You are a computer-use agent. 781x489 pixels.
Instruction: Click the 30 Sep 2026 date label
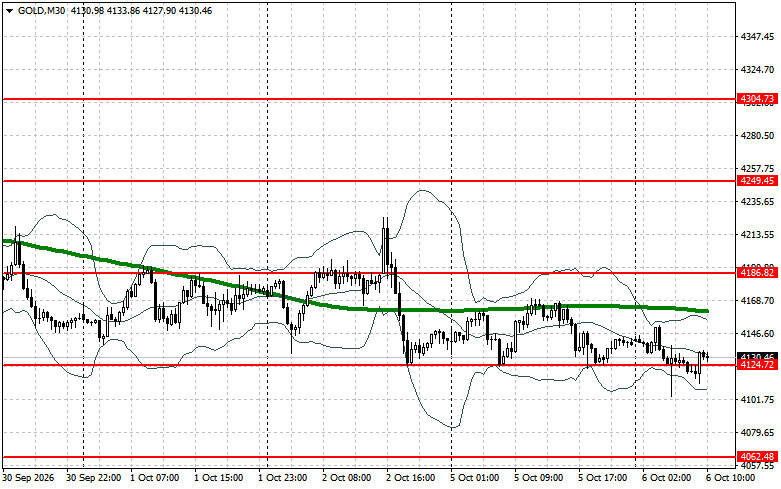[28, 478]
